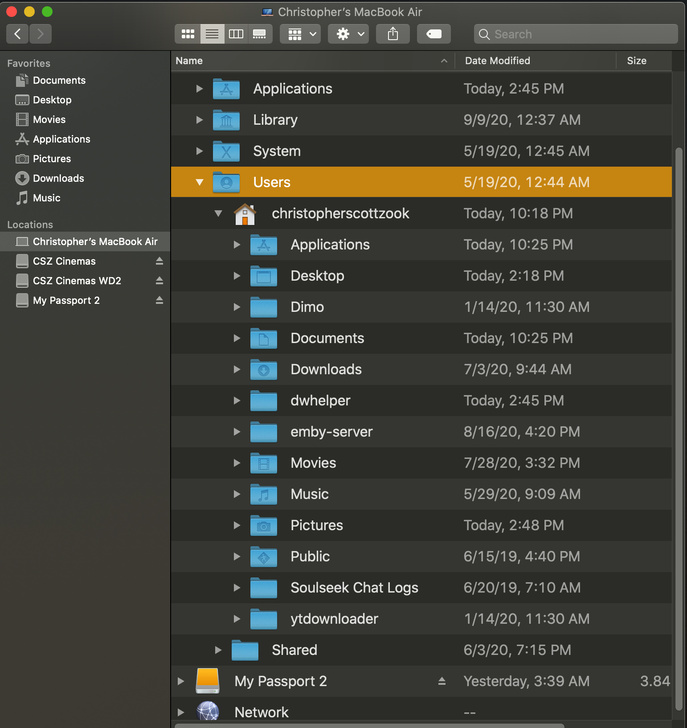This screenshot has width=687, height=728.
Task: Eject the CSZ Cinemas WD2 drive
Action: click(159, 280)
